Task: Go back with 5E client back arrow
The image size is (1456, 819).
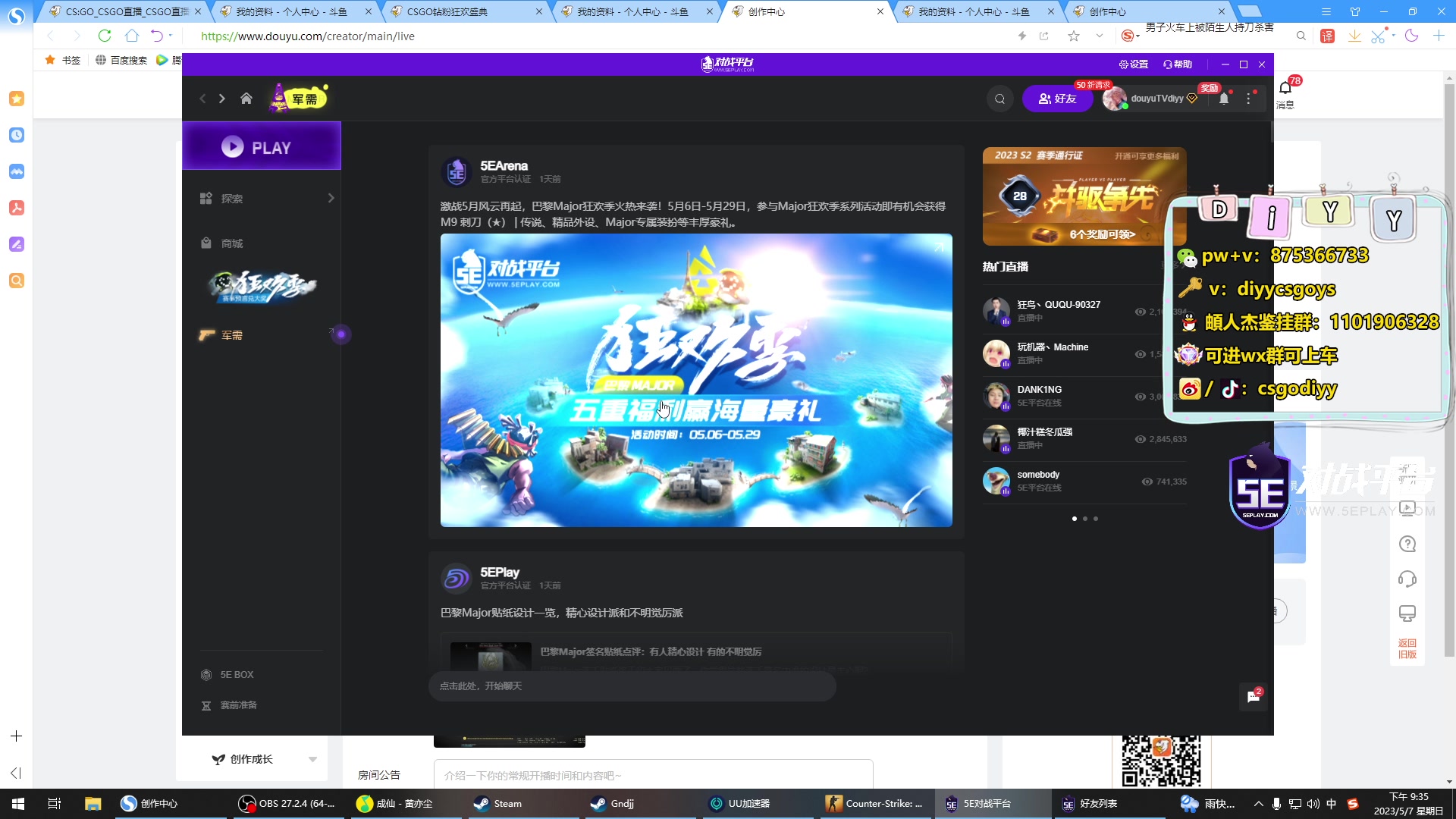Action: coord(202,99)
